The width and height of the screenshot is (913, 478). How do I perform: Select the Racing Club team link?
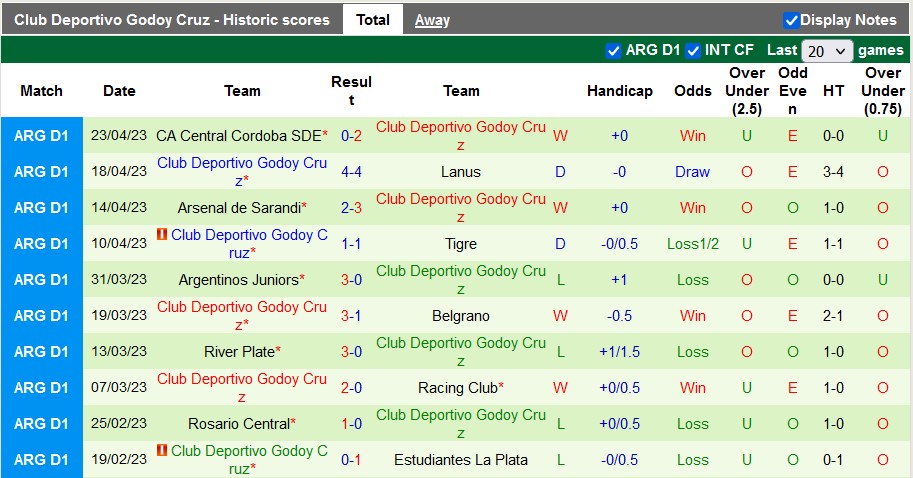click(x=456, y=388)
